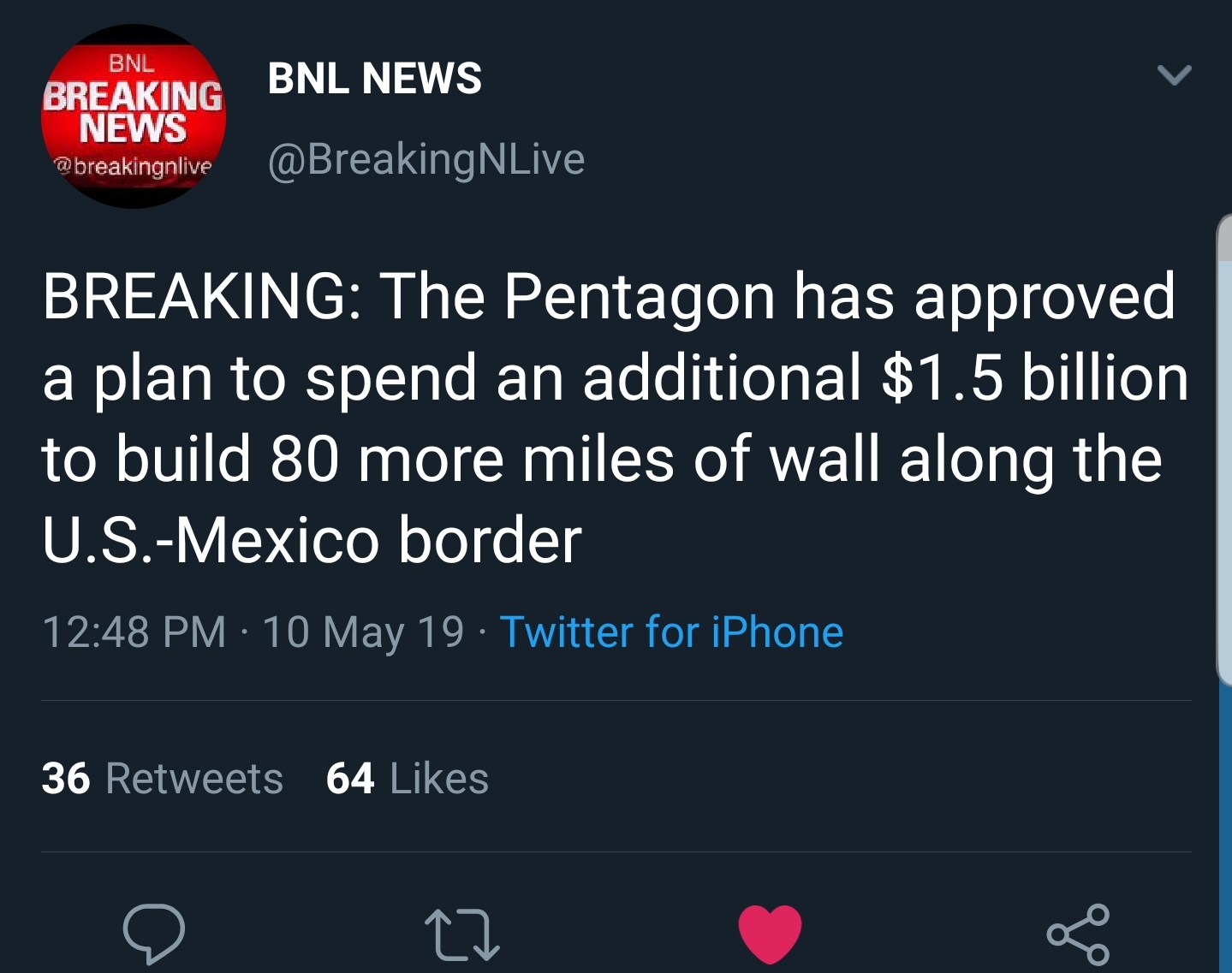Open the BNL NEWS display name
The image size is (1232, 973).
point(375,78)
